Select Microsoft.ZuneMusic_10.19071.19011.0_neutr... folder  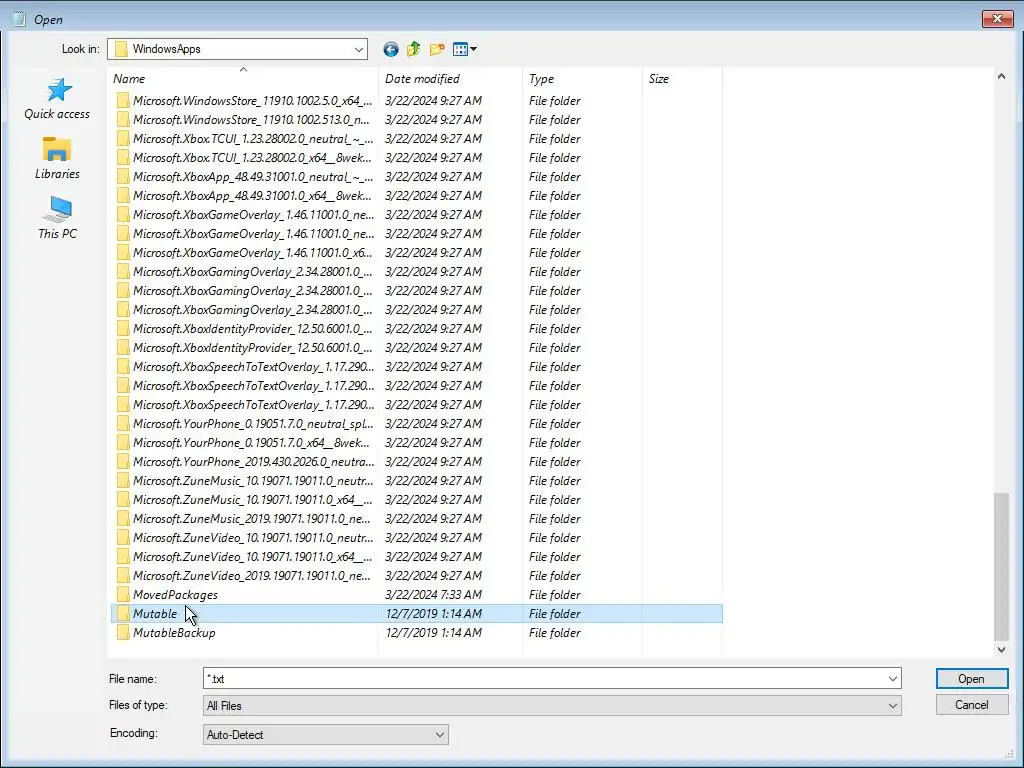(x=253, y=481)
